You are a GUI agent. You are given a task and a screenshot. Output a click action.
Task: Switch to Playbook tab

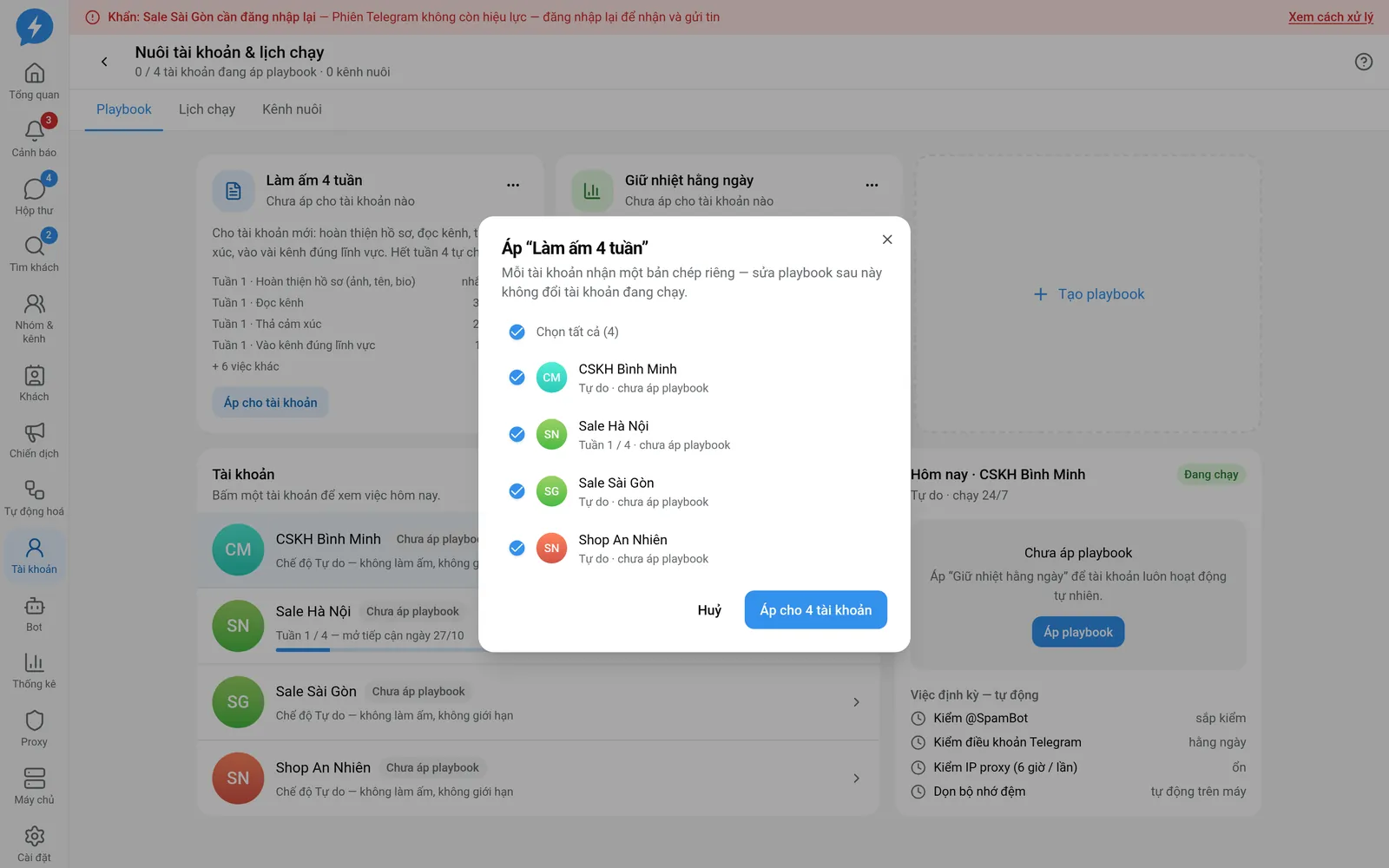point(123,109)
